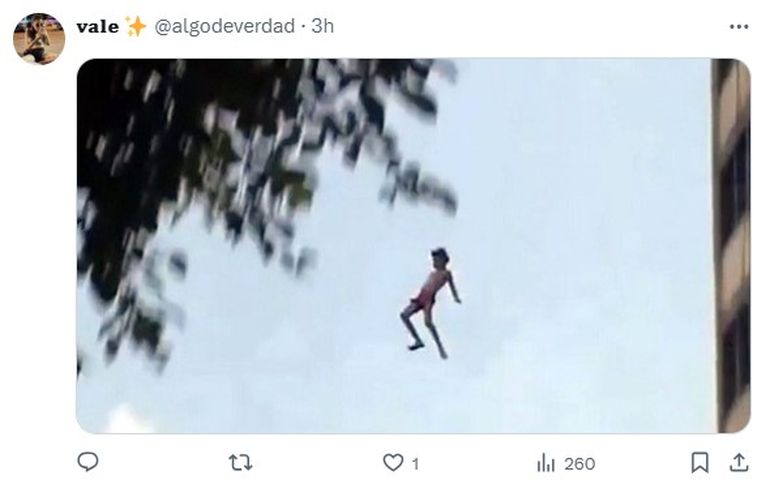The image size is (770, 484).
Task: Click the like count of 1
Action: point(415,464)
